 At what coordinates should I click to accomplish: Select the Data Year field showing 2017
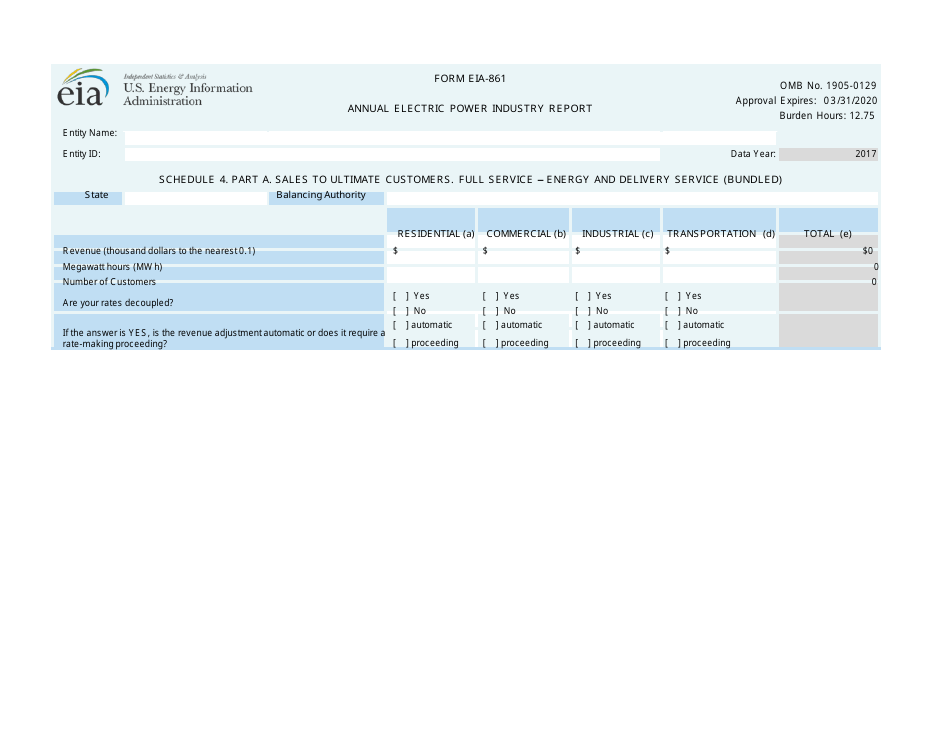click(828, 155)
